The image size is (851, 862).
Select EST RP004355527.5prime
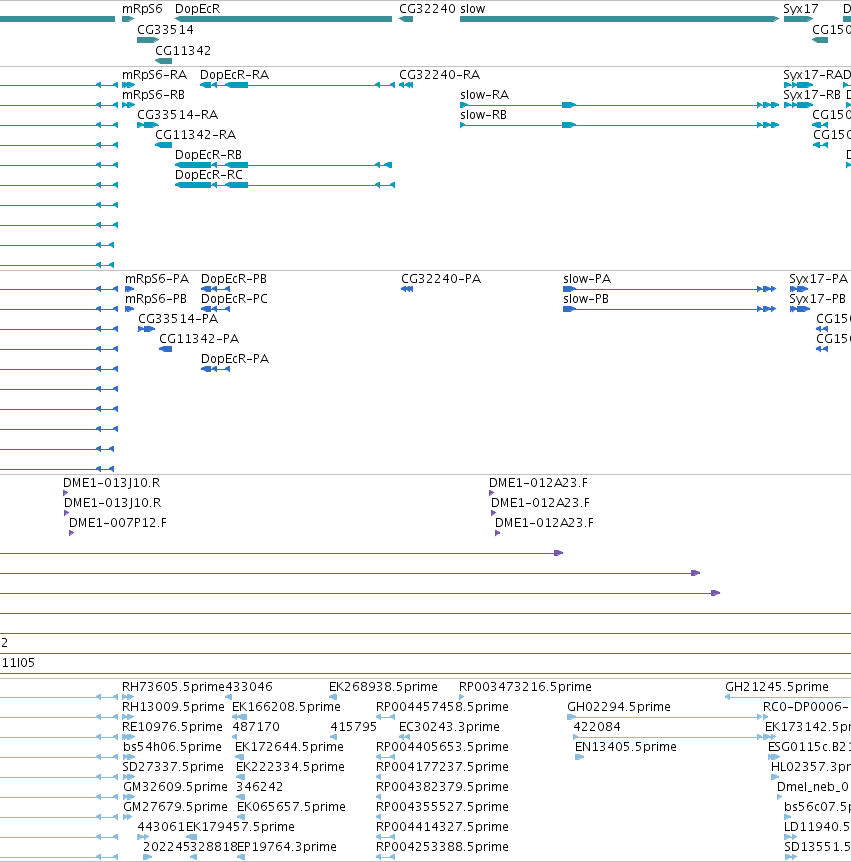(442, 806)
